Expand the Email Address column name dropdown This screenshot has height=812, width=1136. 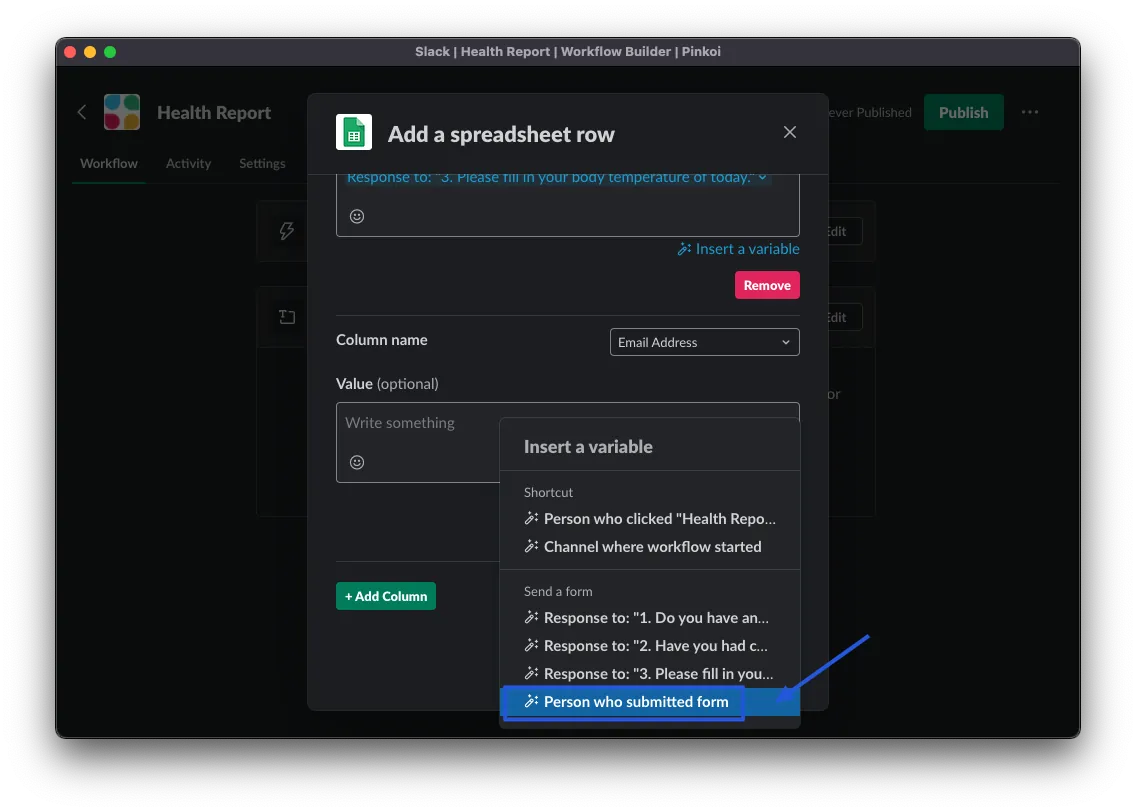tap(704, 342)
